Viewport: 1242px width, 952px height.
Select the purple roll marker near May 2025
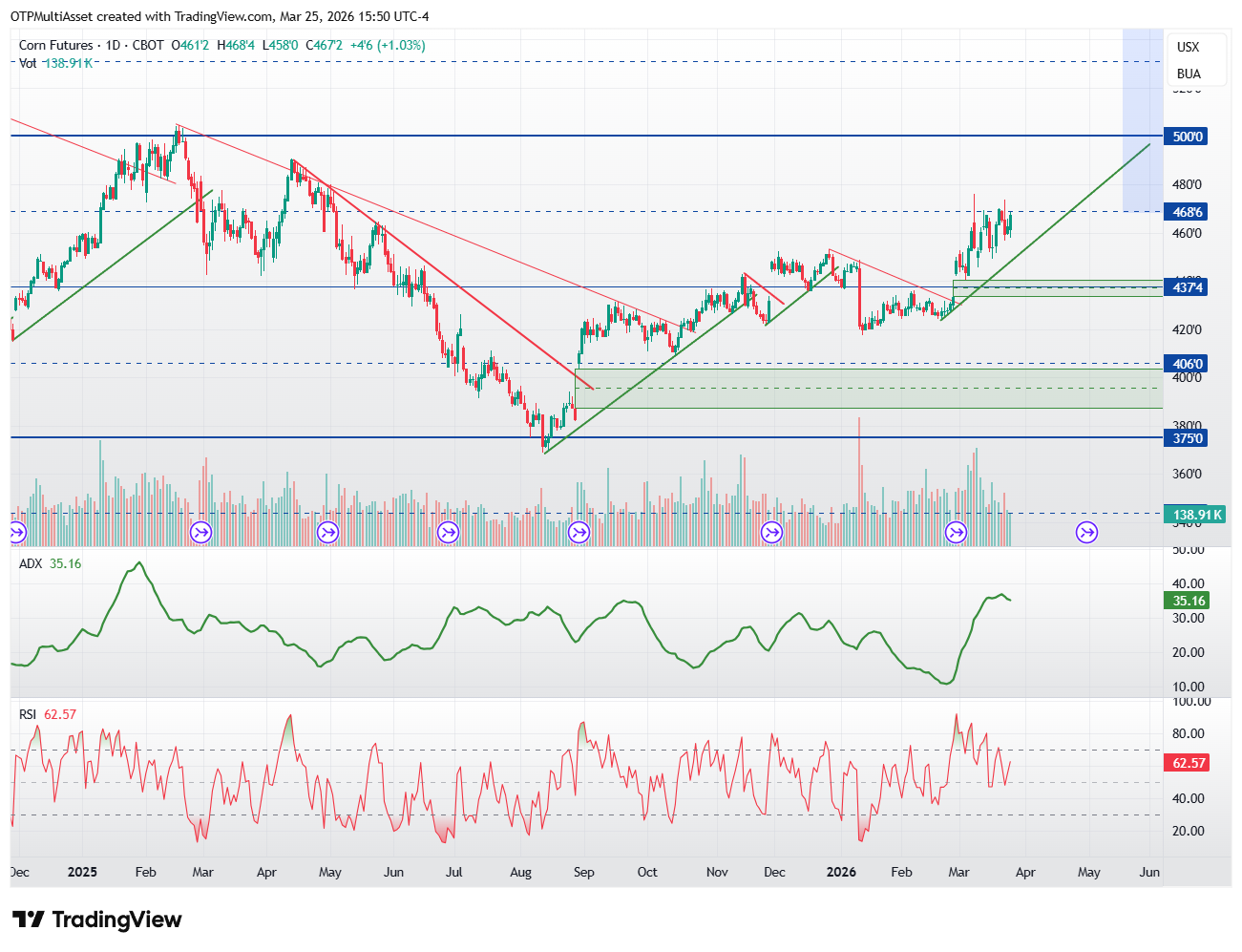327,532
